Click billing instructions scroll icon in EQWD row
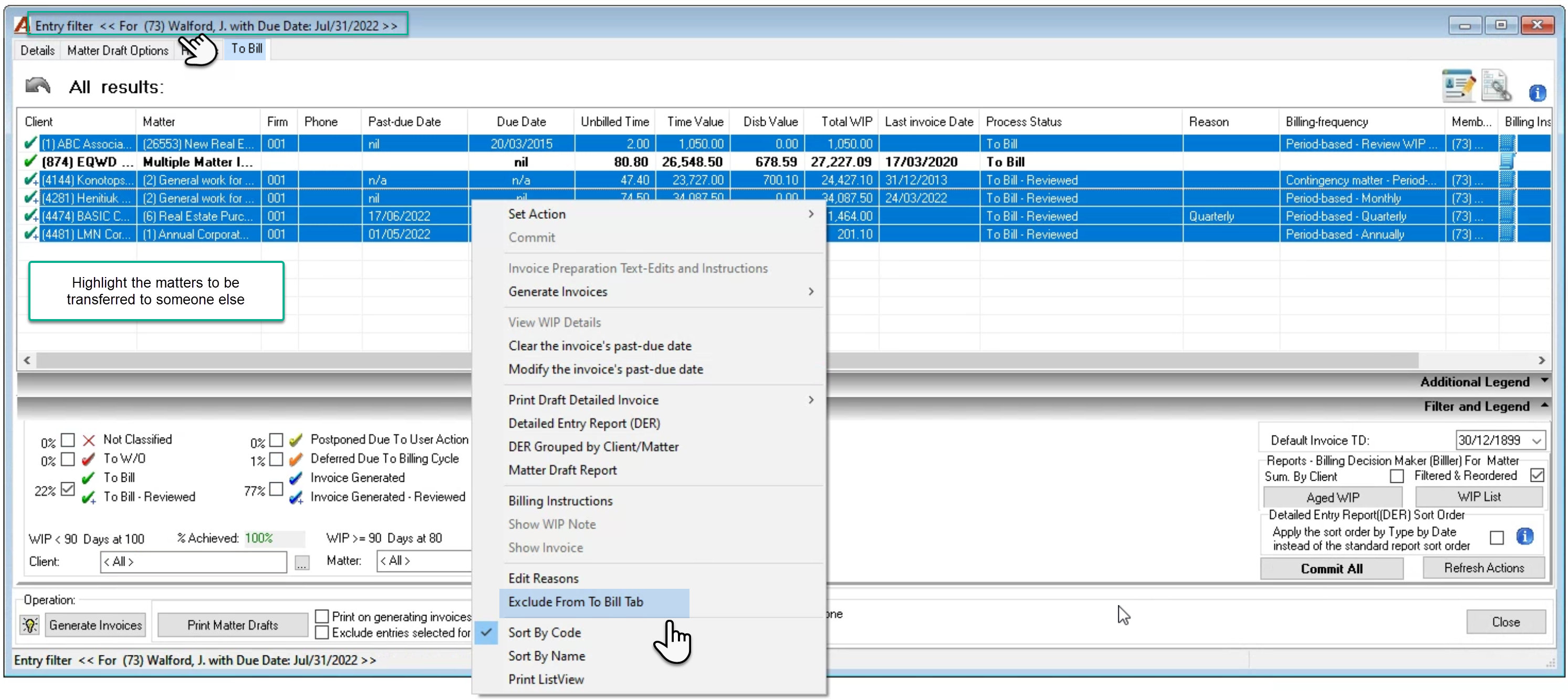Screen dimensions: 1568x699 click(1507, 162)
